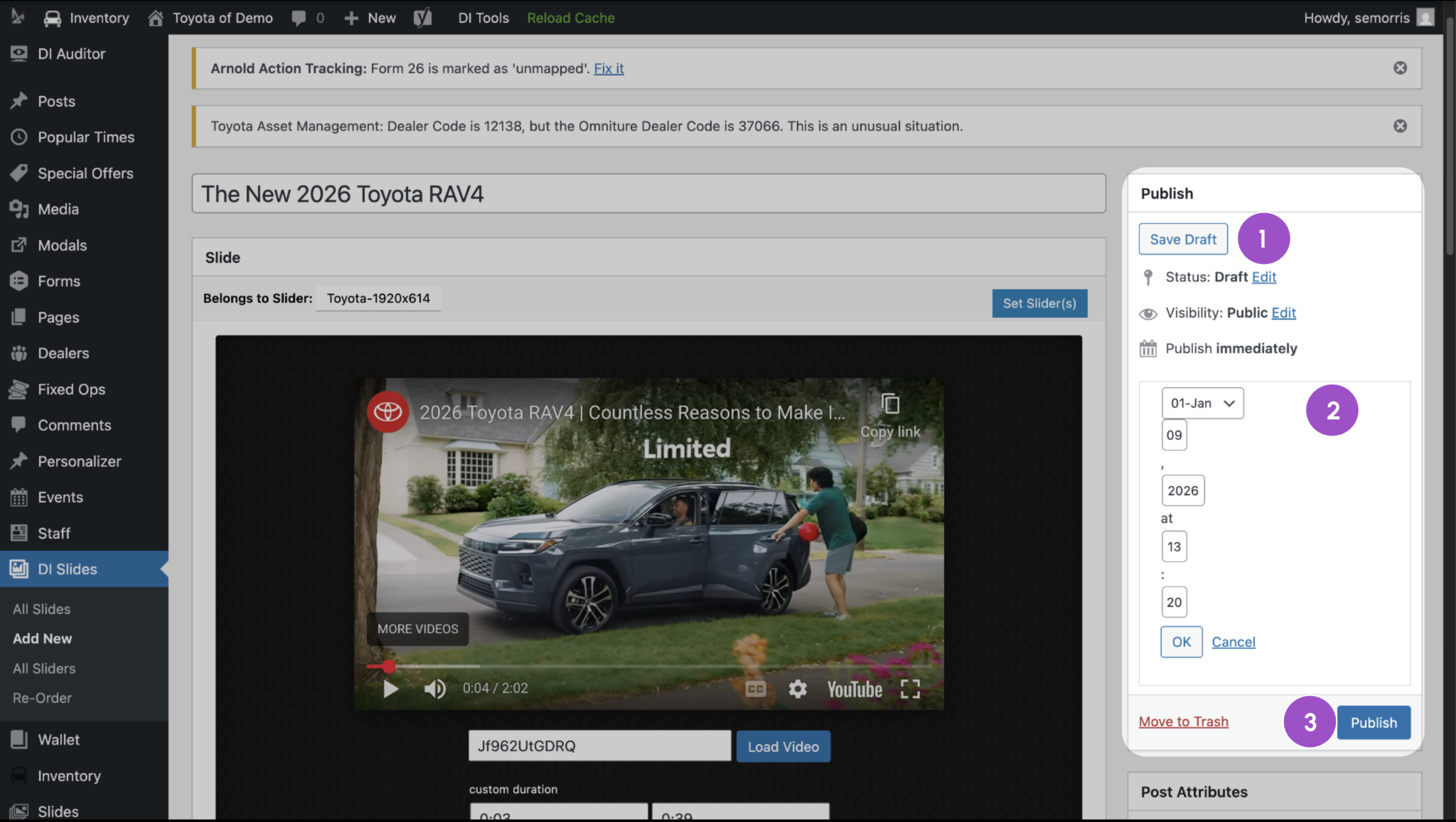
Task: Open the DI Tools admin bar menu
Action: click(x=483, y=18)
